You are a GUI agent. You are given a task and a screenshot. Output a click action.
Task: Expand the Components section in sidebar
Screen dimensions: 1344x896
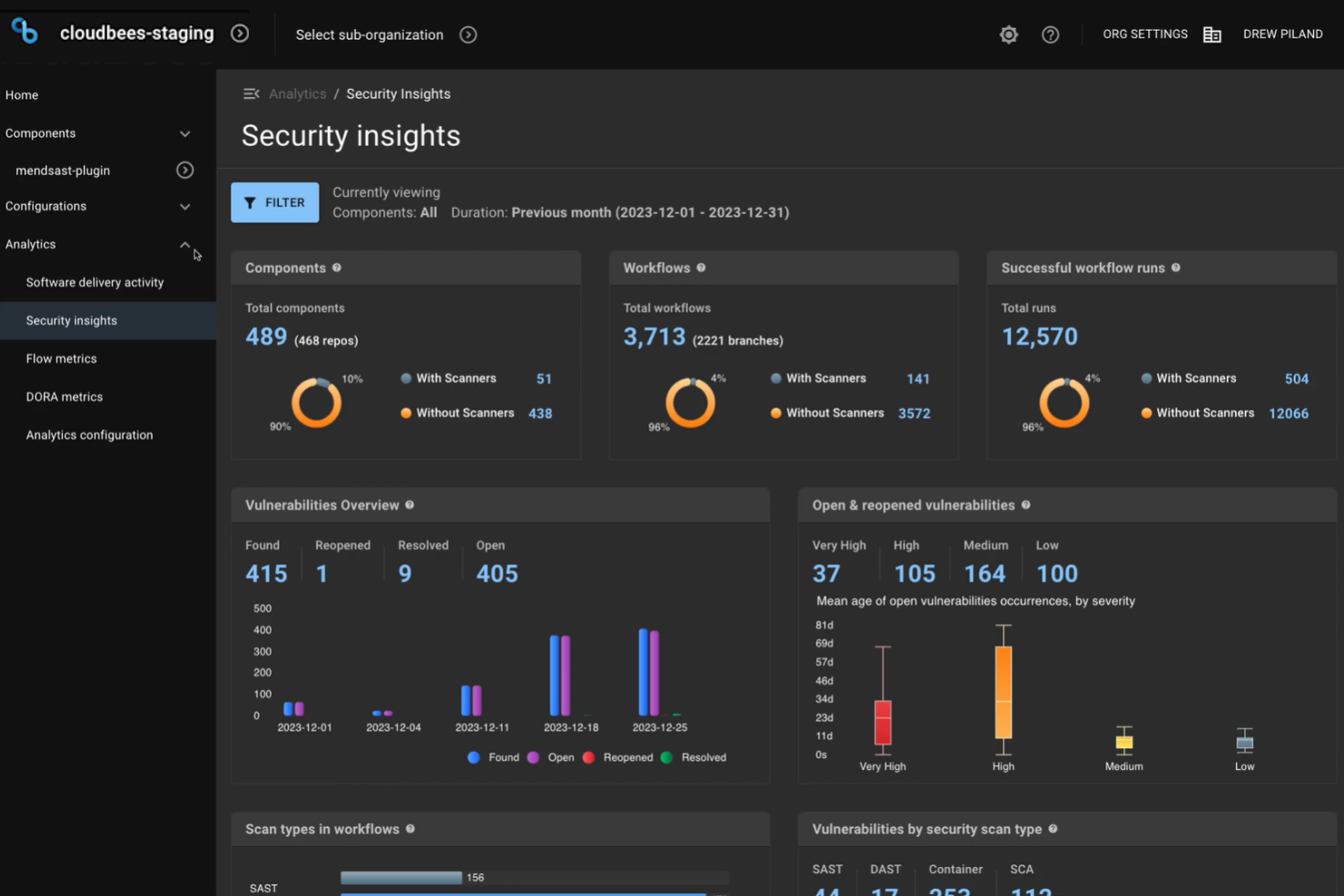184,133
